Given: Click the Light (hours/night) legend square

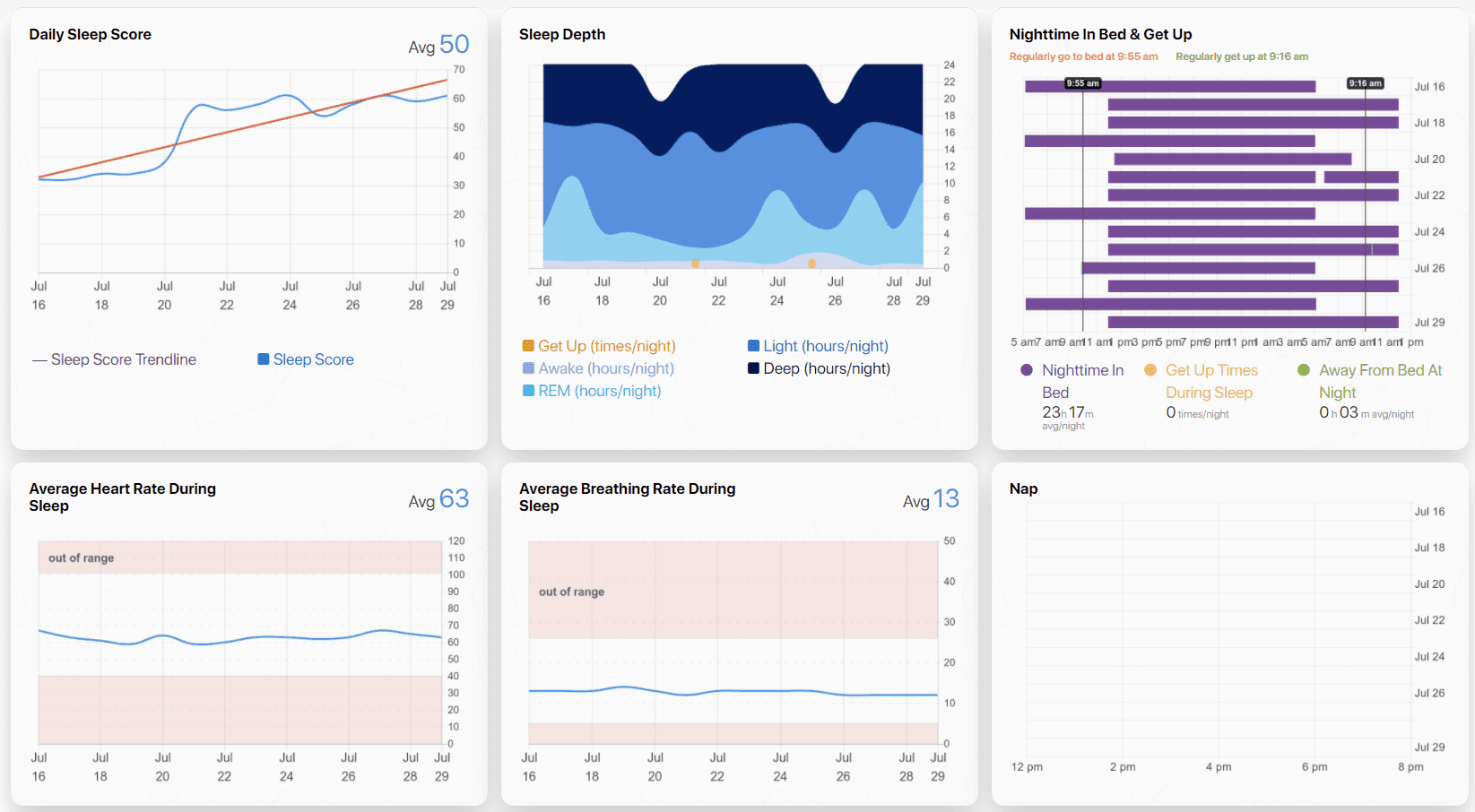Looking at the screenshot, I should pos(753,346).
